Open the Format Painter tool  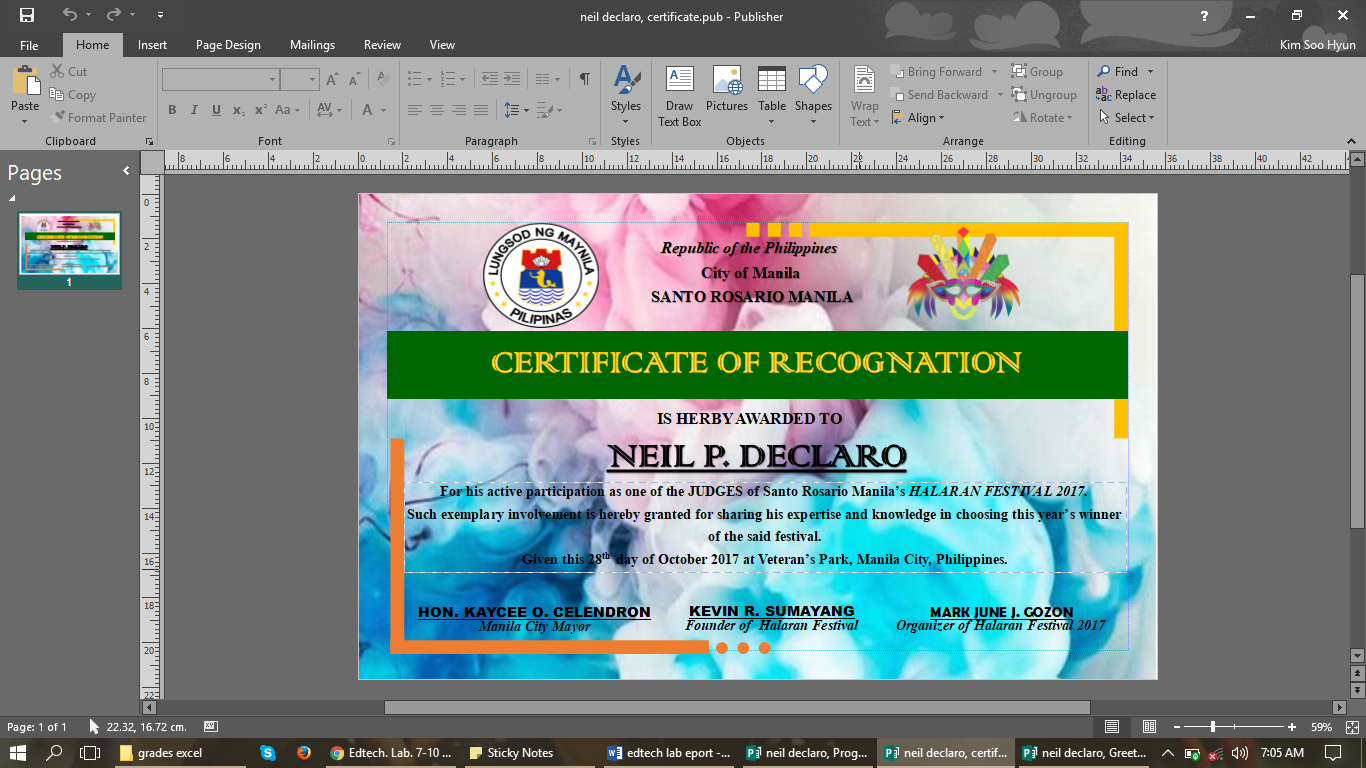click(98, 117)
